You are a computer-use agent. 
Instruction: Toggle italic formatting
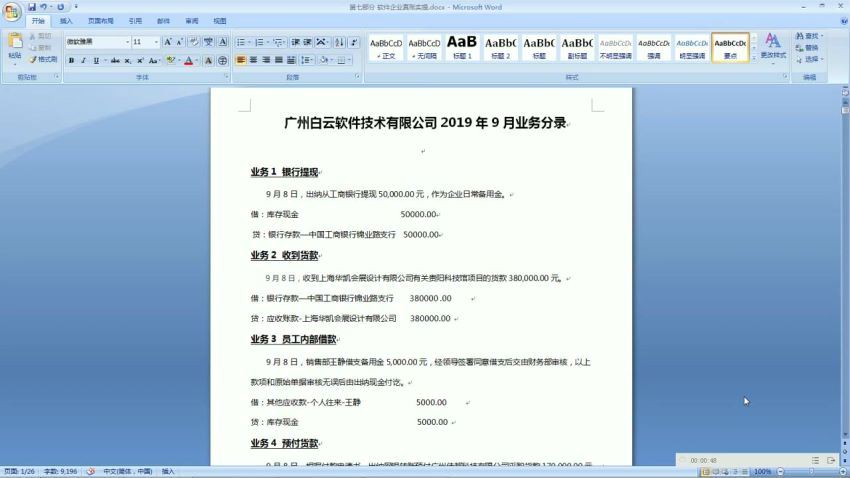[83, 61]
